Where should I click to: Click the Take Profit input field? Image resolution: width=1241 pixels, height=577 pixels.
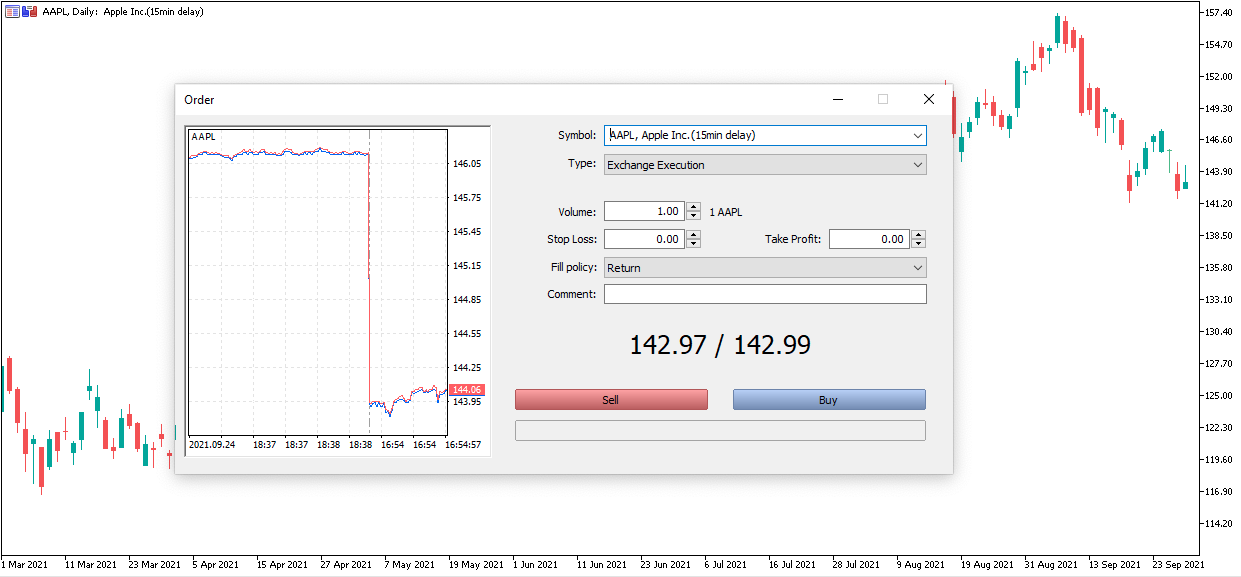point(869,239)
